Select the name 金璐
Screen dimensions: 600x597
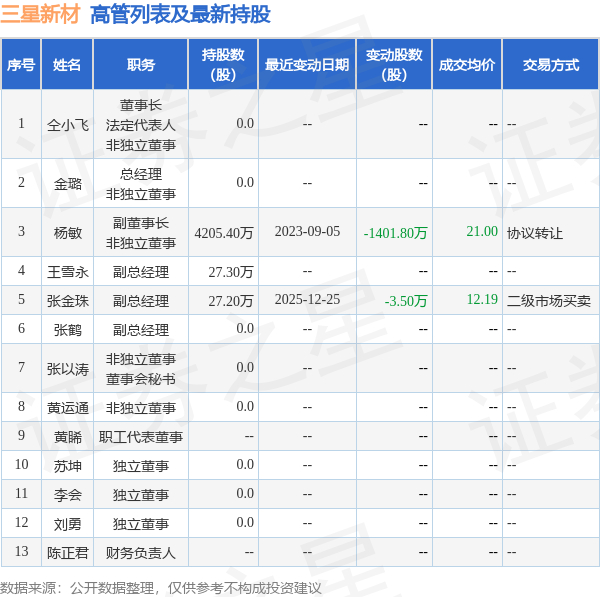point(68,184)
